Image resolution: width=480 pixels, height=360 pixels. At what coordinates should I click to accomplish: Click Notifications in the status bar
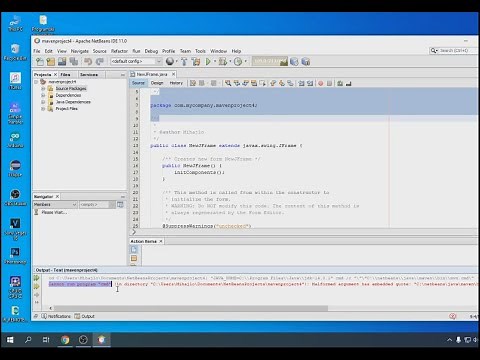point(56,316)
